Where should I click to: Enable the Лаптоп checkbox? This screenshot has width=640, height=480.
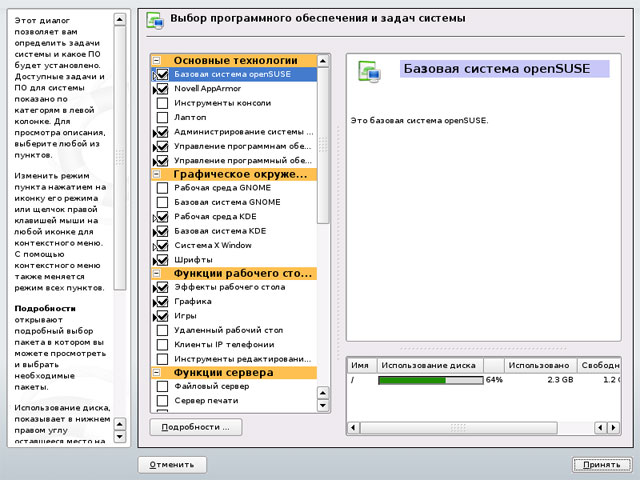(x=162, y=117)
